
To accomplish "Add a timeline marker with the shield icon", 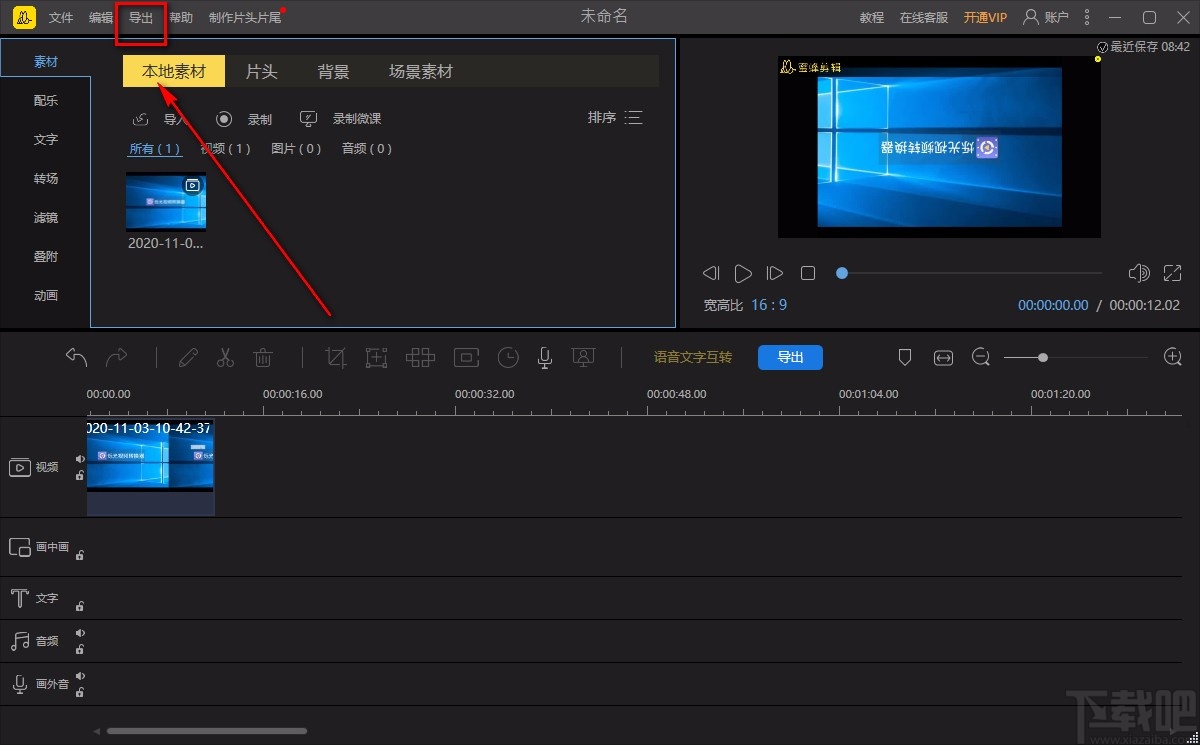I will tap(905, 357).
